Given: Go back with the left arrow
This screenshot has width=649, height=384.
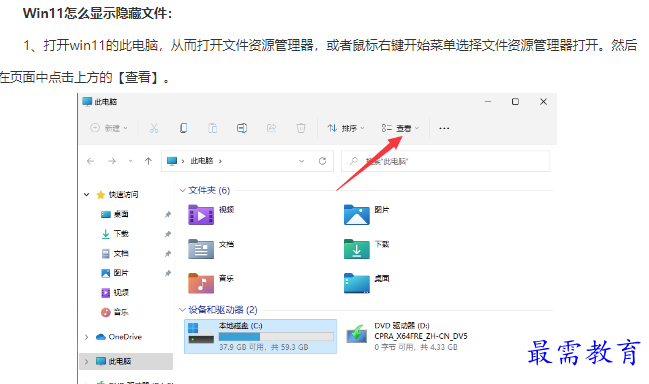Looking at the screenshot, I should coord(91,161).
